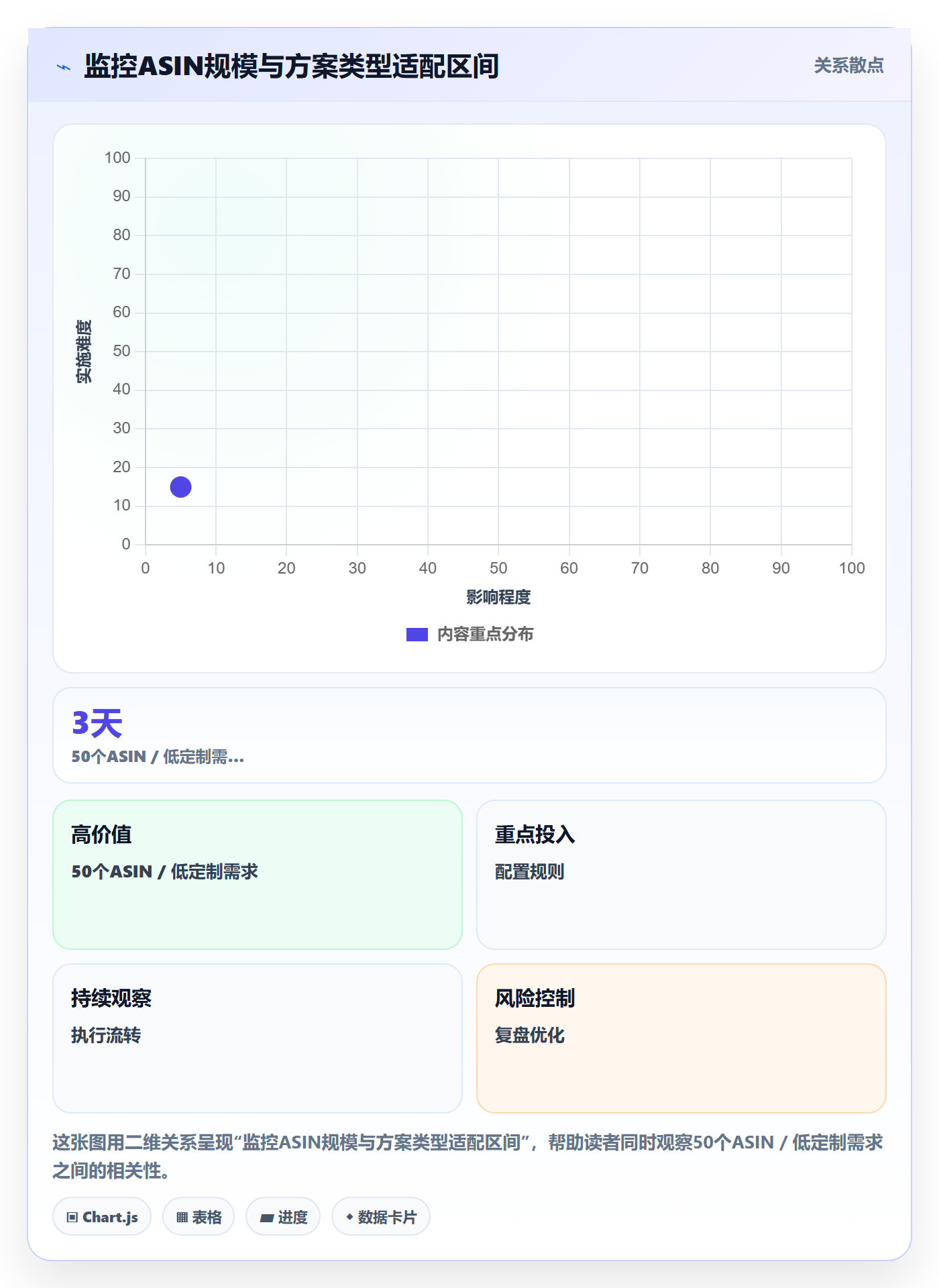939x1288 pixels.
Task: Click the truncated text 50个ASIN / 低定制需…
Action: 158,757
